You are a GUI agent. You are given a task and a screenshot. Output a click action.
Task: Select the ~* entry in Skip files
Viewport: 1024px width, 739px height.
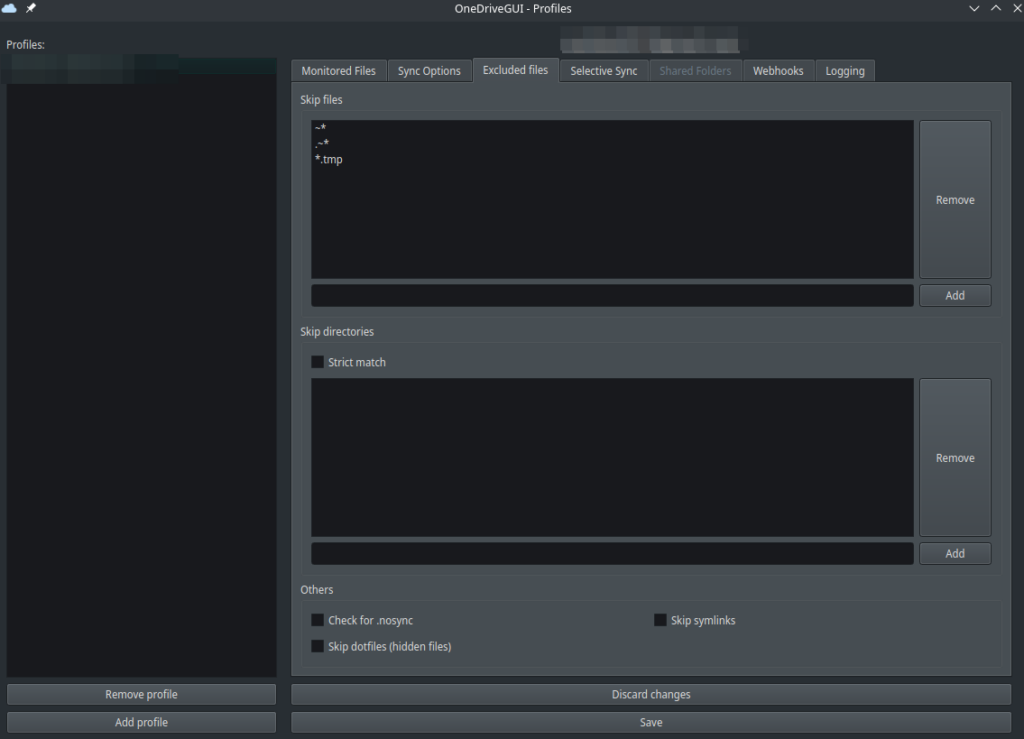[x=612, y=127]
